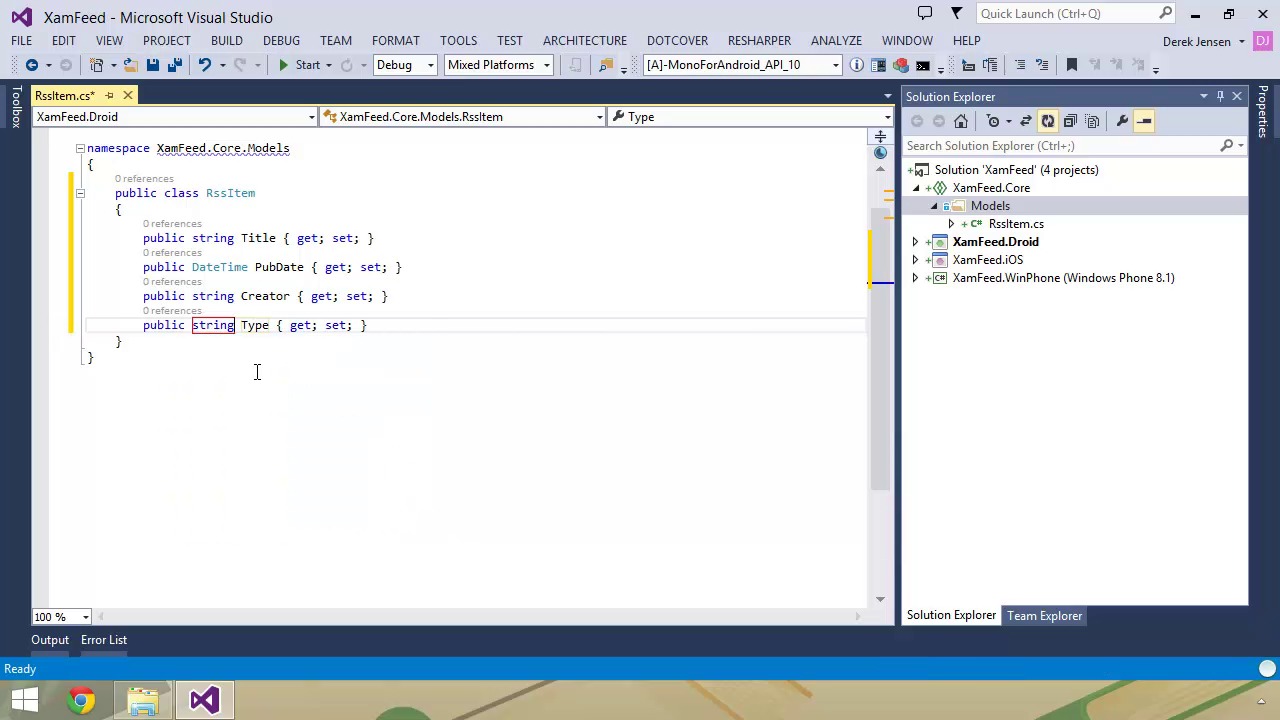Click Refresh icon in Solution Explorer
The height and width of the screenshot is (720, 1280).
[x=1048, y=121]
